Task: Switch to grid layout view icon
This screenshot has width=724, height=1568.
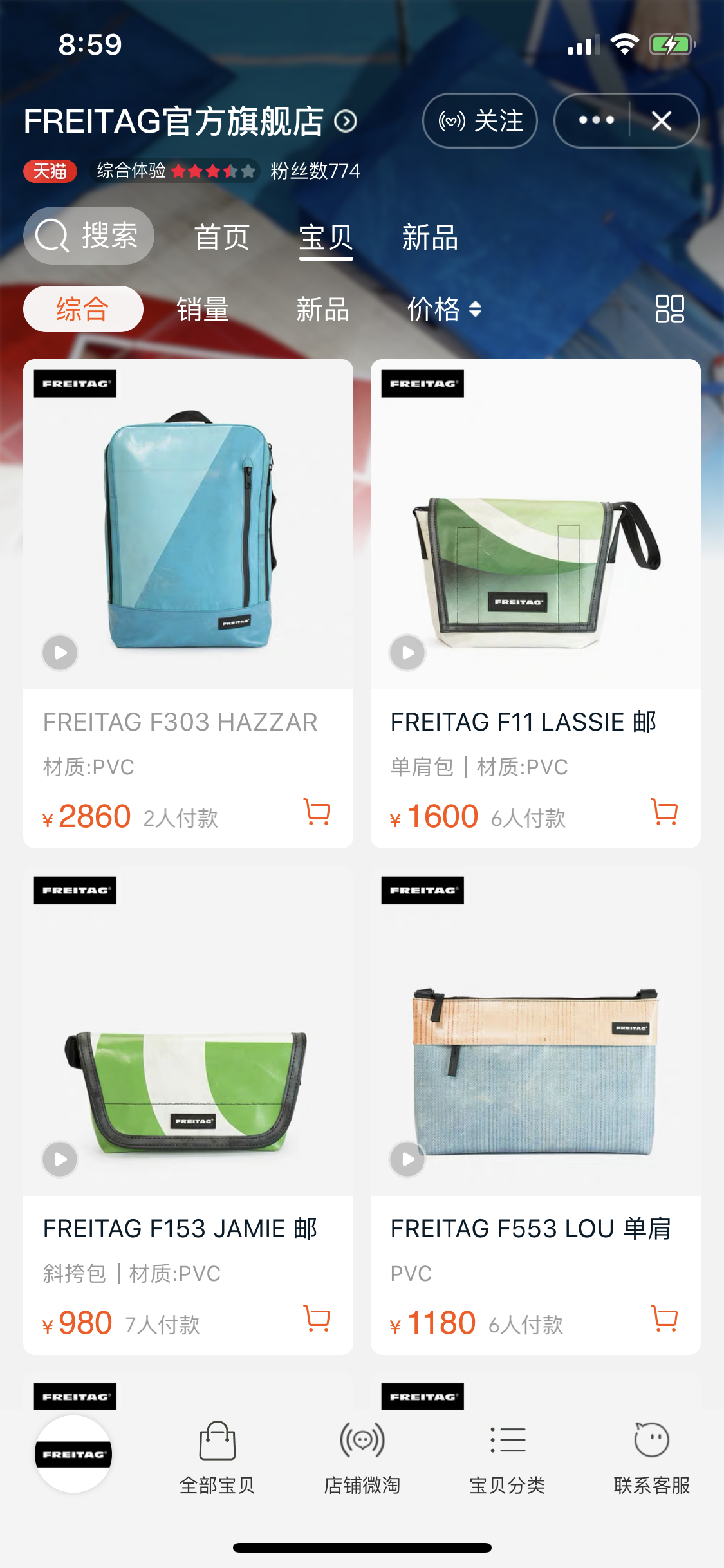Action: (x=669, y=309)
